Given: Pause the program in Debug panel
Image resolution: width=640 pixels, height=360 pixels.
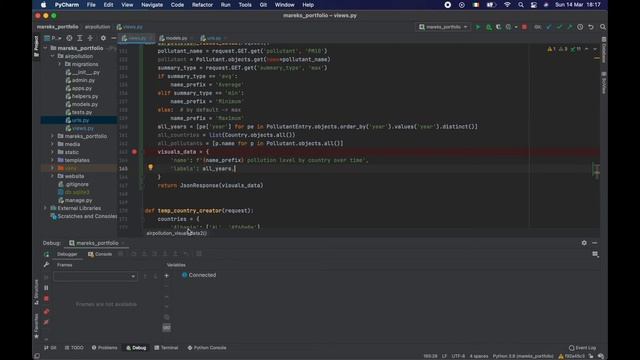Looking at the screenshot, I should click(x=46, y=288).
